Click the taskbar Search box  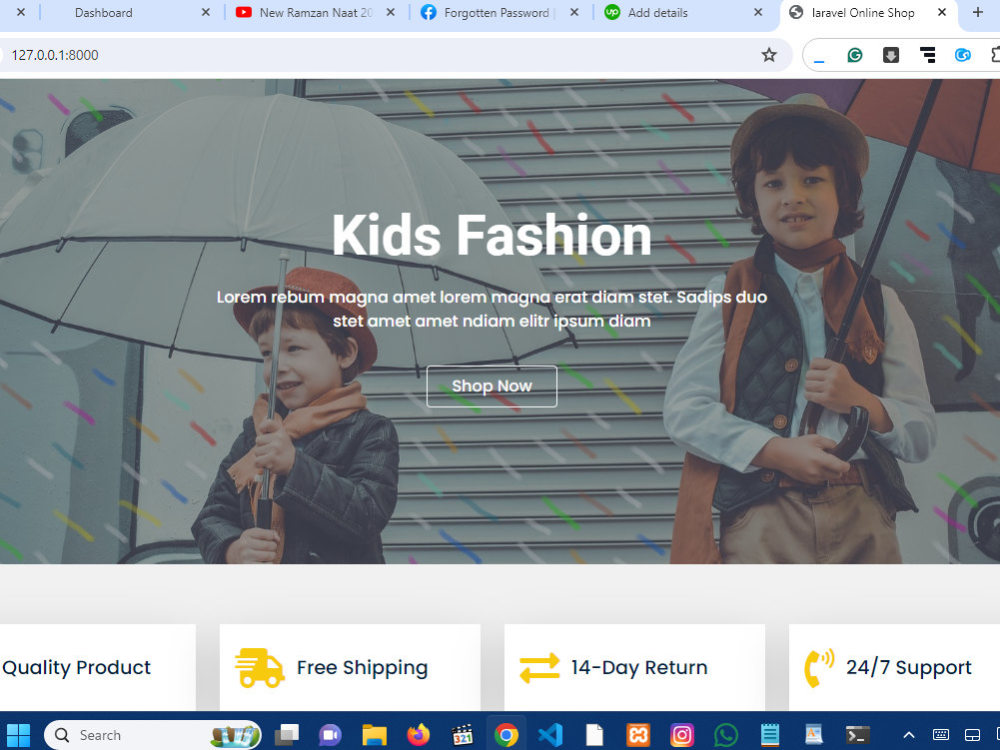152,735
